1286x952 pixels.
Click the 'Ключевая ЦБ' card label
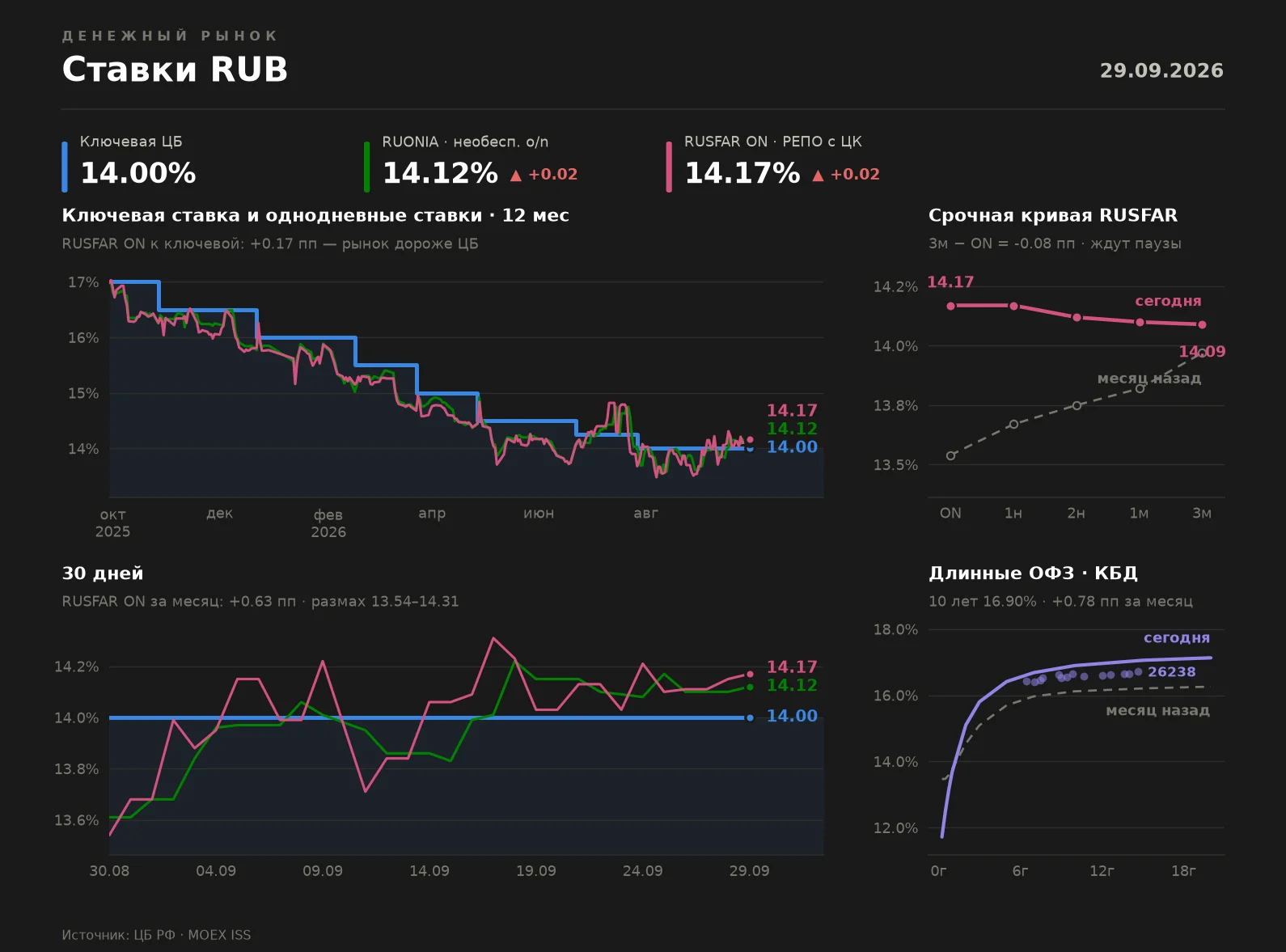pos(131,142)
